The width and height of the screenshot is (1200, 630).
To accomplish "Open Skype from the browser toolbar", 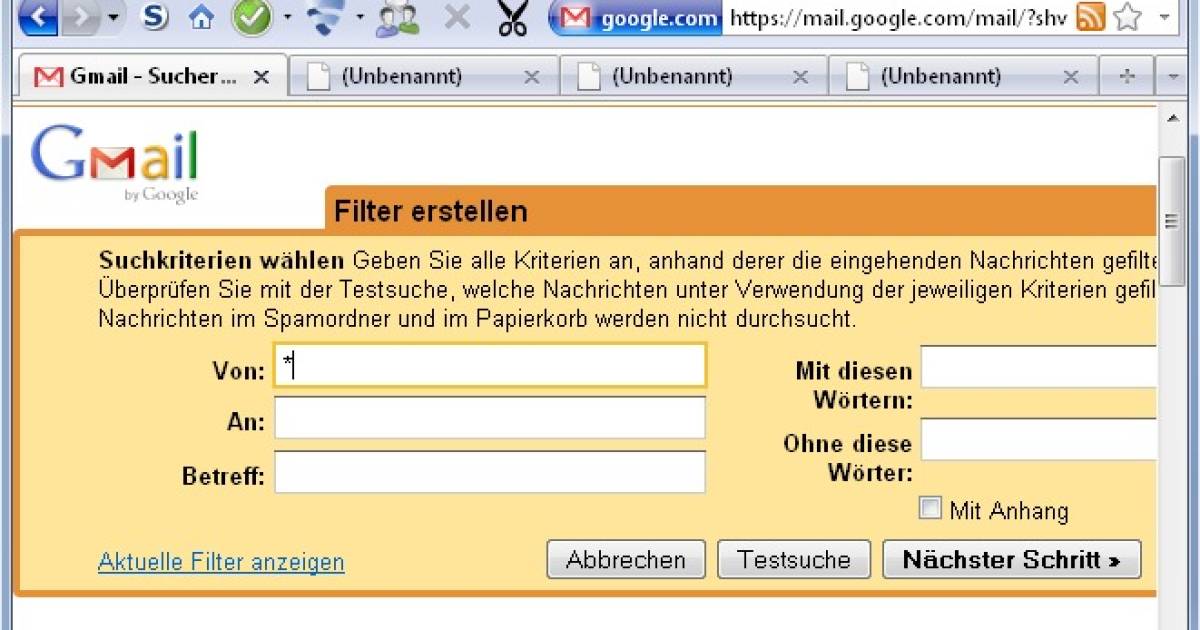I will coord(155,17).
